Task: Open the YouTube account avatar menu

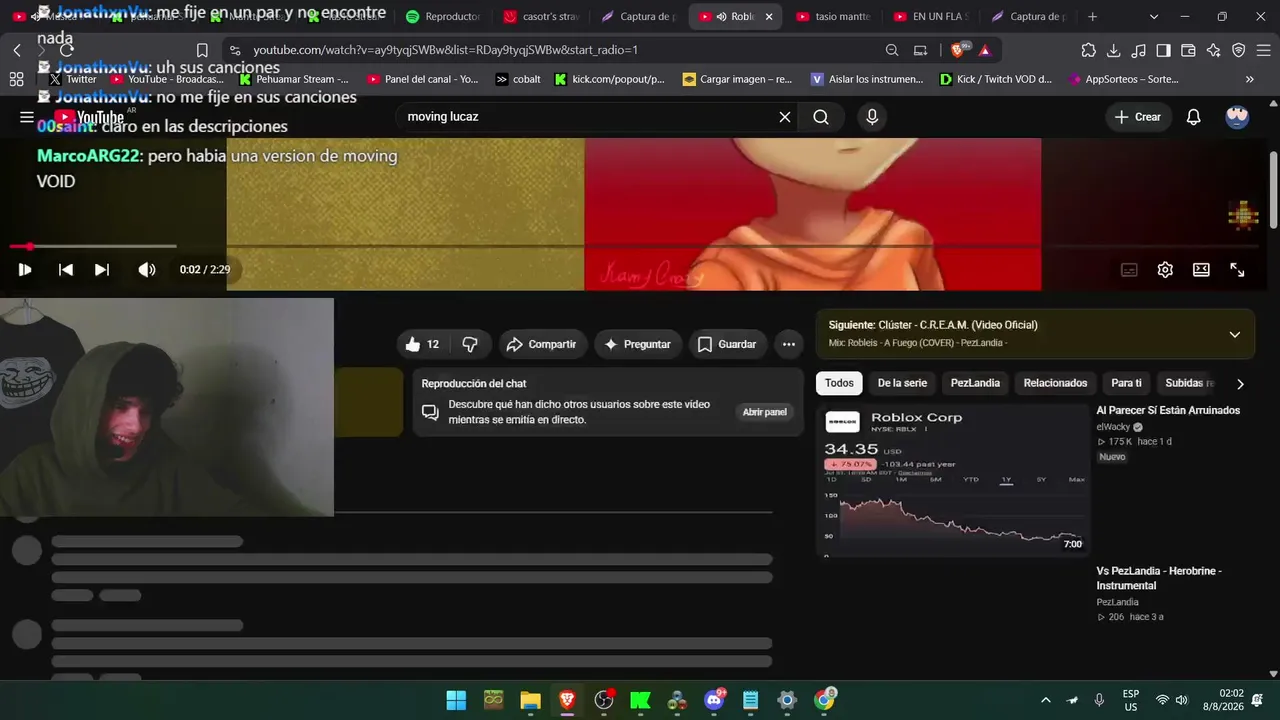Action: (1237, 117)
